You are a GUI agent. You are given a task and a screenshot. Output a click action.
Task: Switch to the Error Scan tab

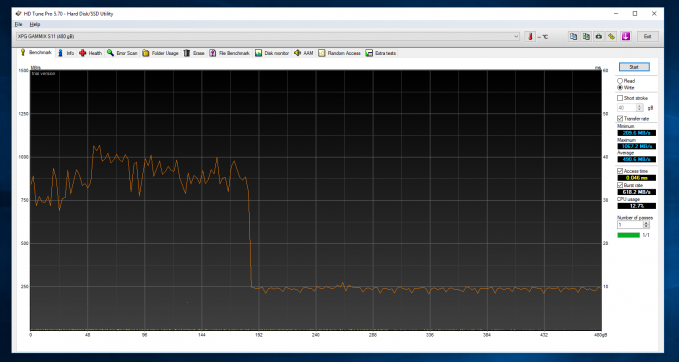coord(122,53)
